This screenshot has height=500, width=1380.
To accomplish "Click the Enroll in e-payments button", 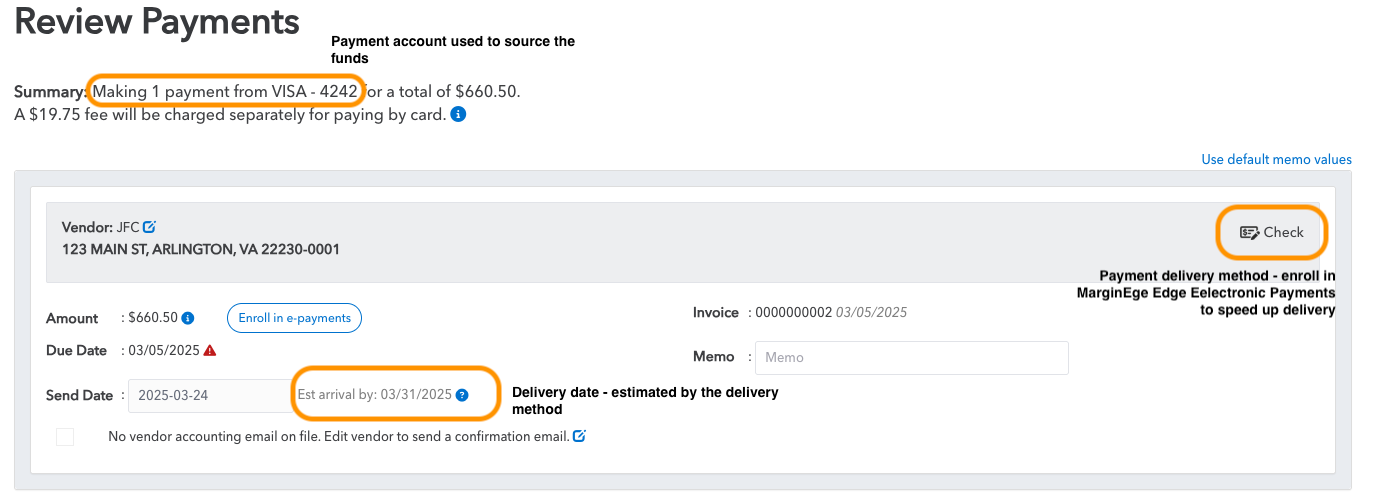I will [x=294, y=318].
